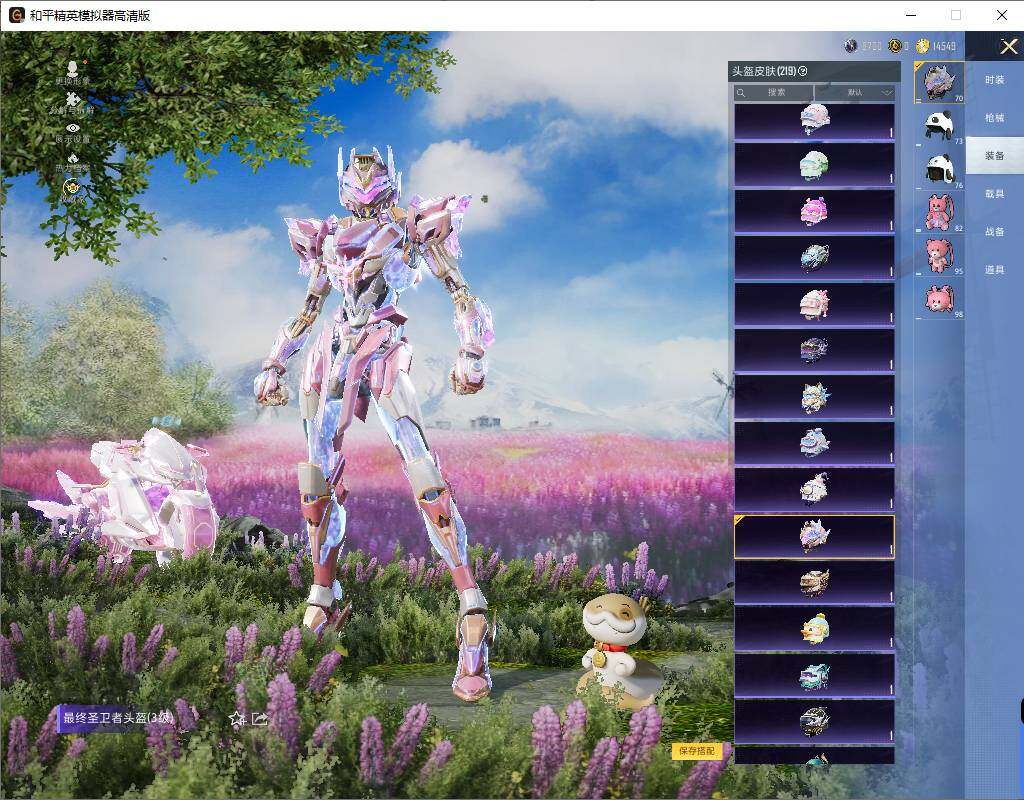Close the wardrobe with the X icon

point(1008,46)
